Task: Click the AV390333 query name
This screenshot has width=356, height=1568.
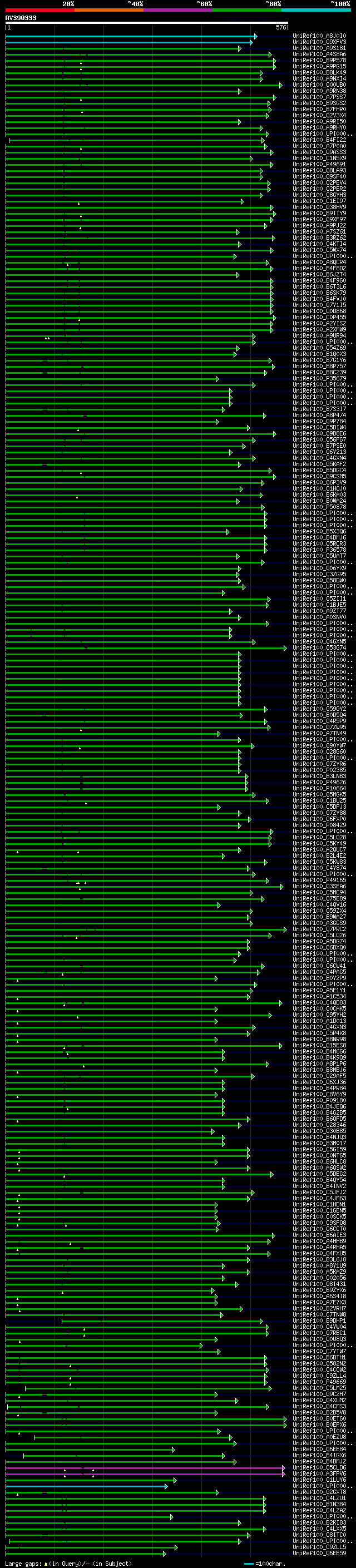Action: click(x=21, y=18)
